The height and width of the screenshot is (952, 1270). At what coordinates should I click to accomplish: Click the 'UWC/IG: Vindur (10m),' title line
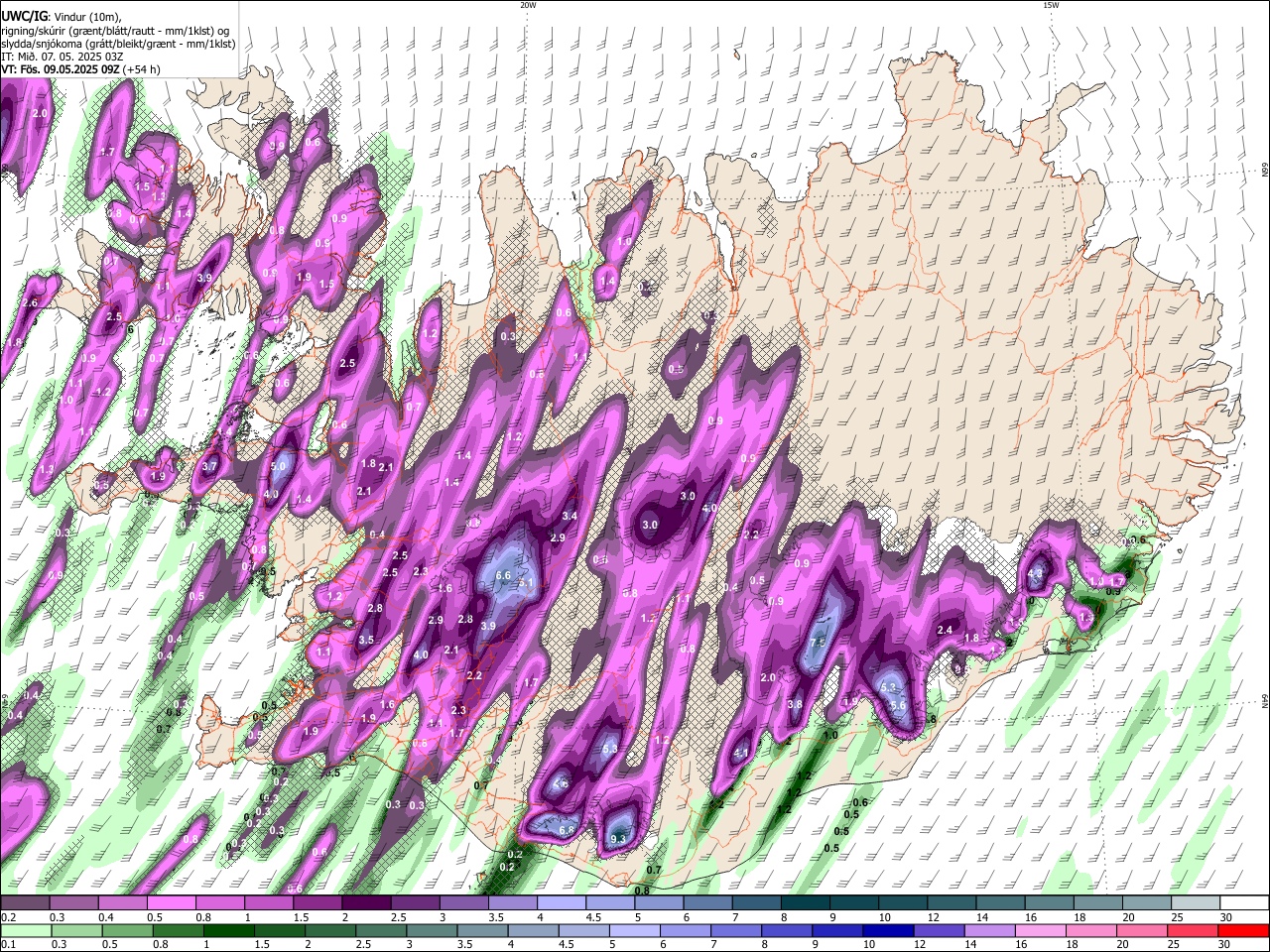click(61, 15)
